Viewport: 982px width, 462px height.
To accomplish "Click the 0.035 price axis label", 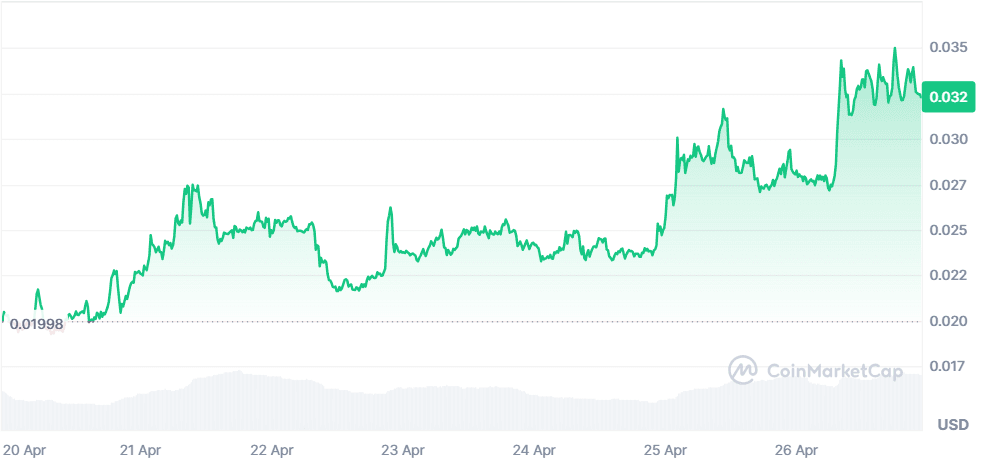I will (x=947, y=48).
